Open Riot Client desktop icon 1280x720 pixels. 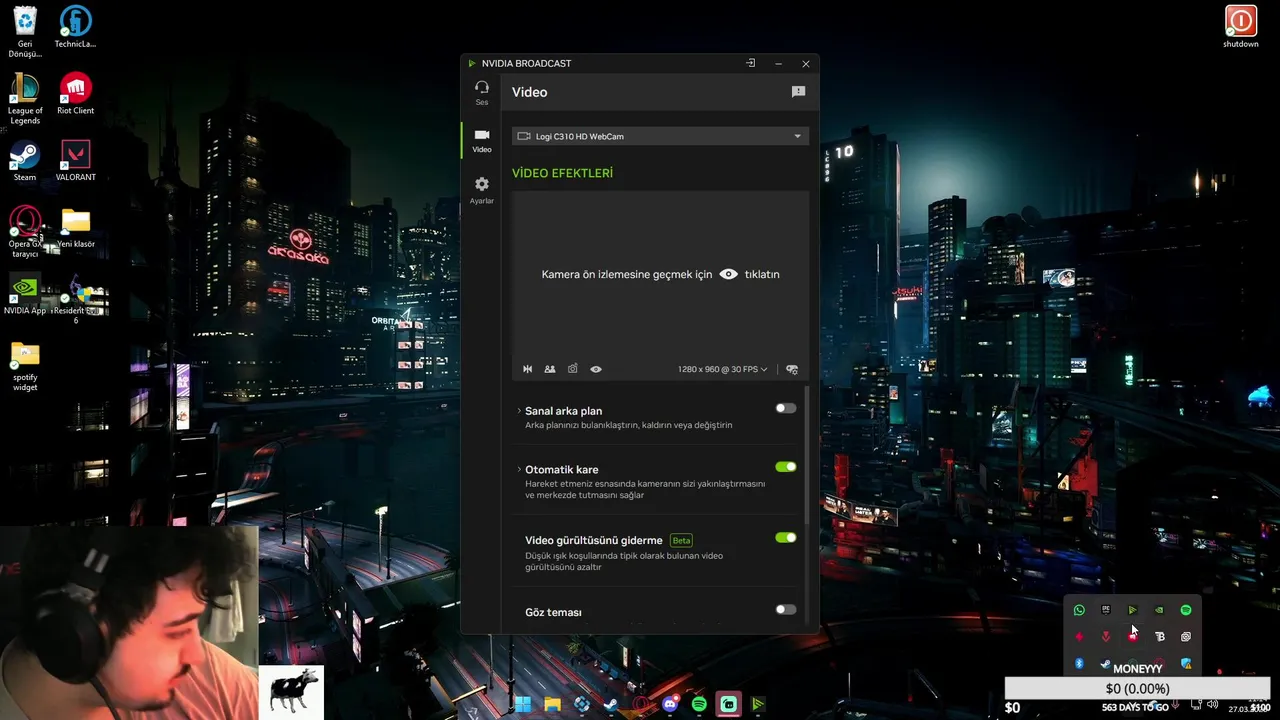coord(75,94)
